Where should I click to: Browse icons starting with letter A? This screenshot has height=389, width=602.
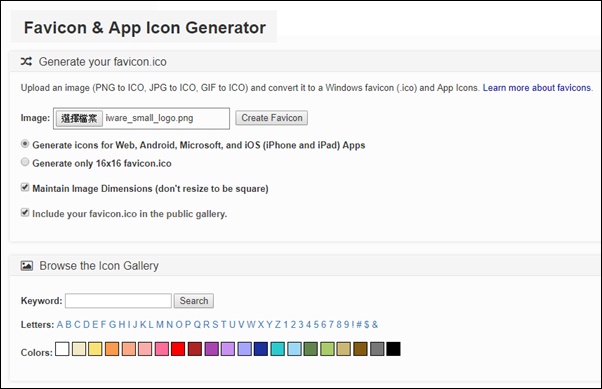click(x=60, y=324)
